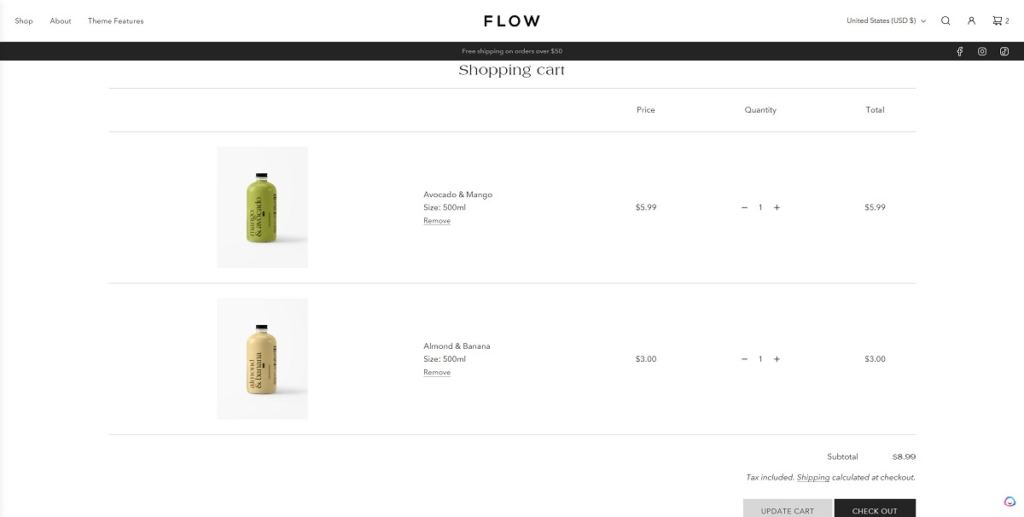Open the cart icon in header
Screen dimensions: 1024x517
999,21
